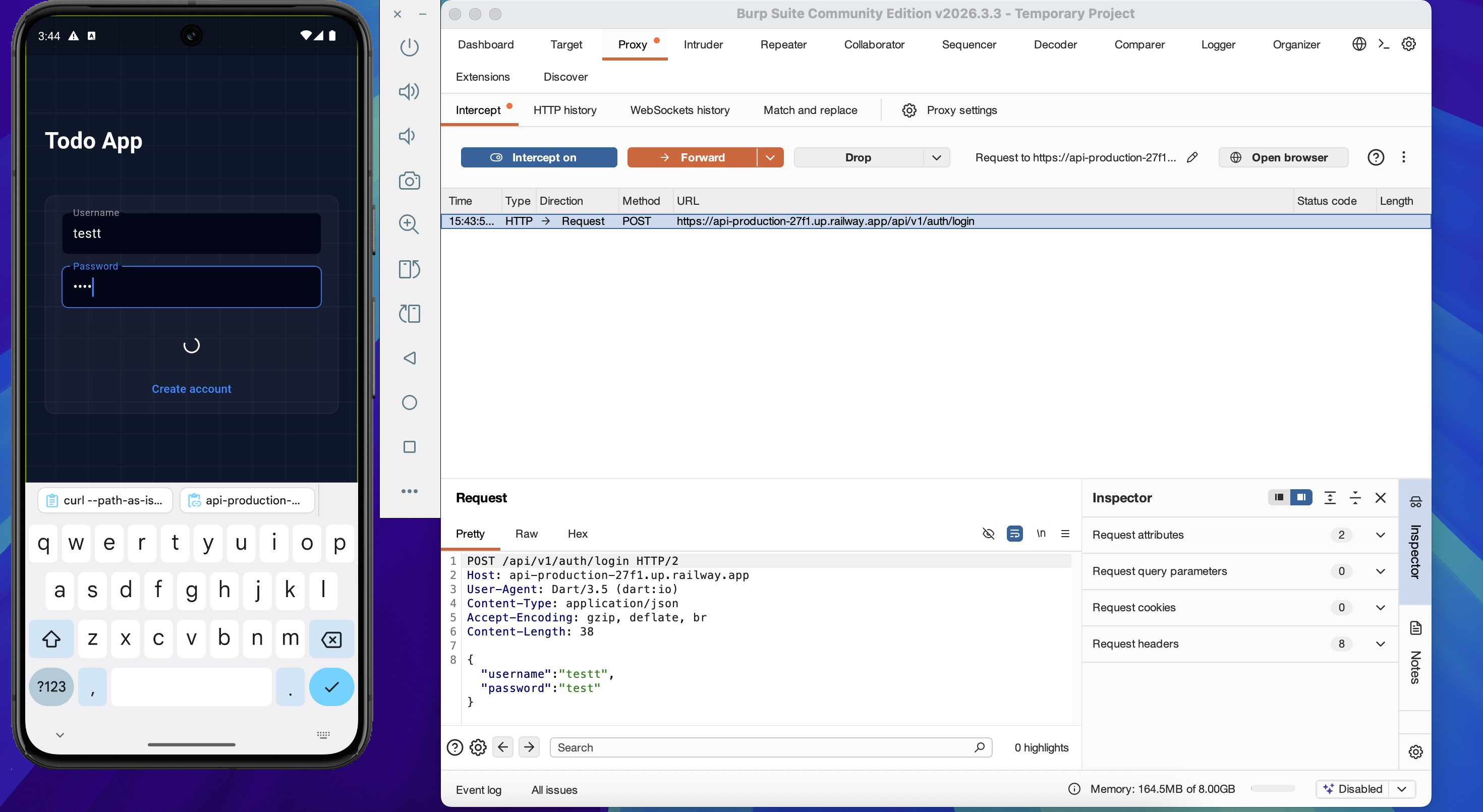Collapse all Inspector sections icon
The image size is (1483, 812).
pos(1355,498)
